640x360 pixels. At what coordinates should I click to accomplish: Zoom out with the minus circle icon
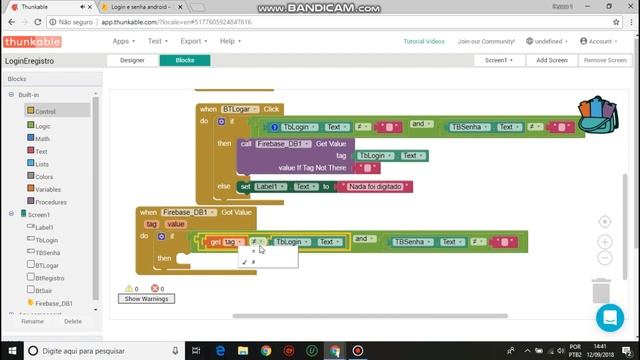(x=605, y=258)
